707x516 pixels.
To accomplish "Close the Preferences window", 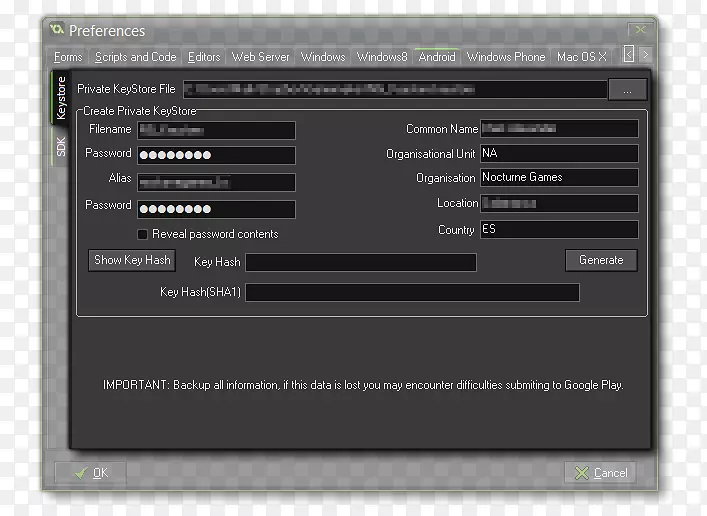I will (x=637, y=30).
